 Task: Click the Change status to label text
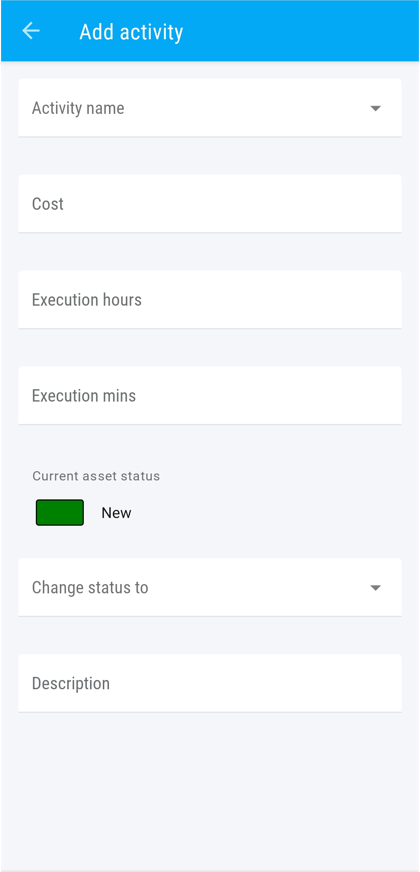point(90,587)
